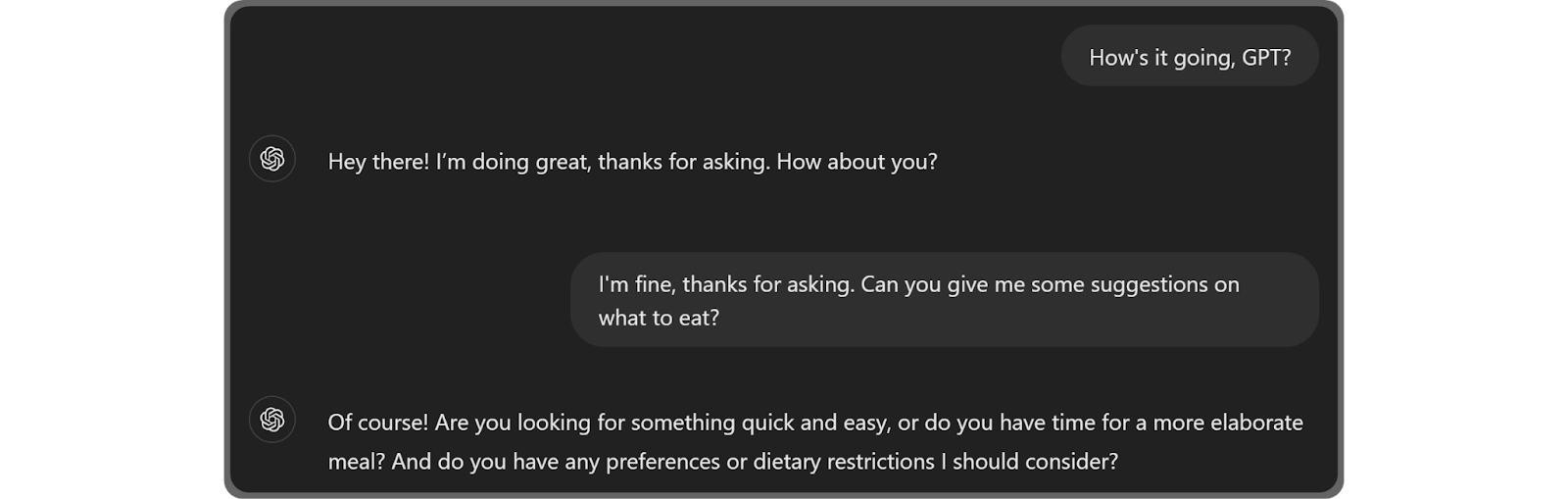Click the words "Hey there!" in first reply
Screen dimensions: 1568x499
click(378, 162)
